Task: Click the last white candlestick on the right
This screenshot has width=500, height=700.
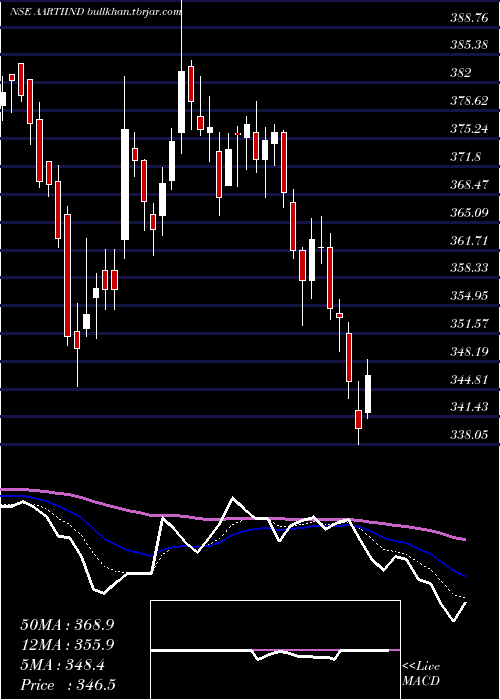Action: (x=368, y=394)
